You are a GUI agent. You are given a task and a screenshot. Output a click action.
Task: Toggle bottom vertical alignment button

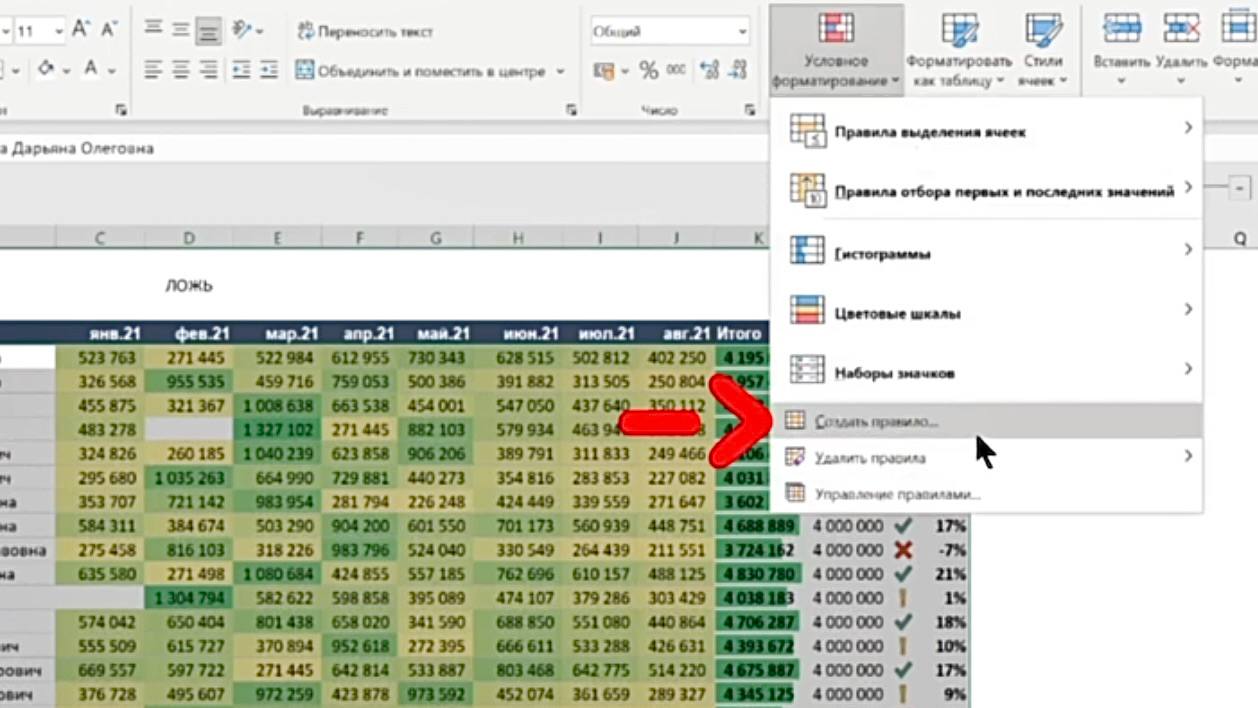pos(209,30)
